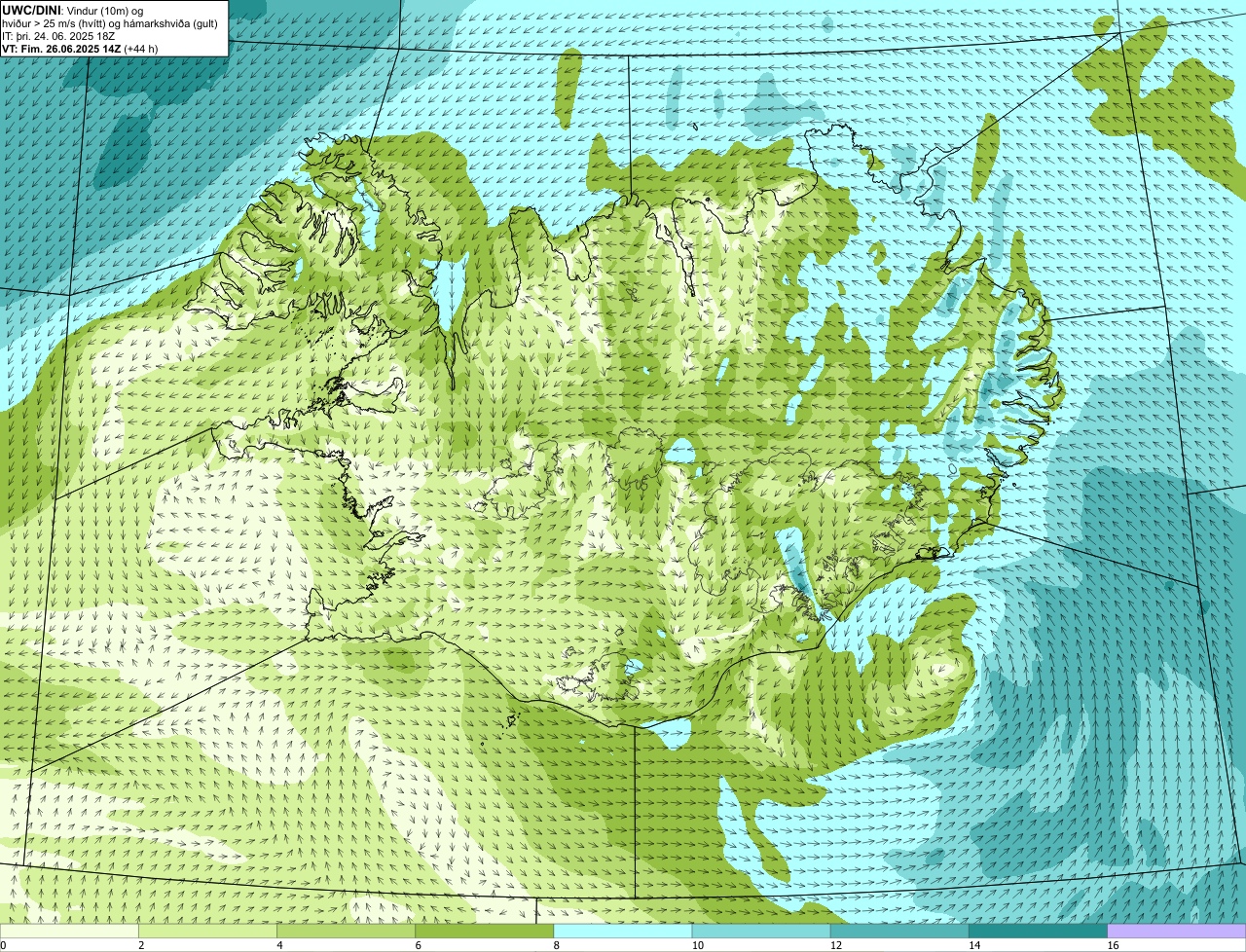This screenshot has width=1246, height=952.
Task: Click the 10–12 m/s turquoise legend swatch
Action: (x=761, y=931)
